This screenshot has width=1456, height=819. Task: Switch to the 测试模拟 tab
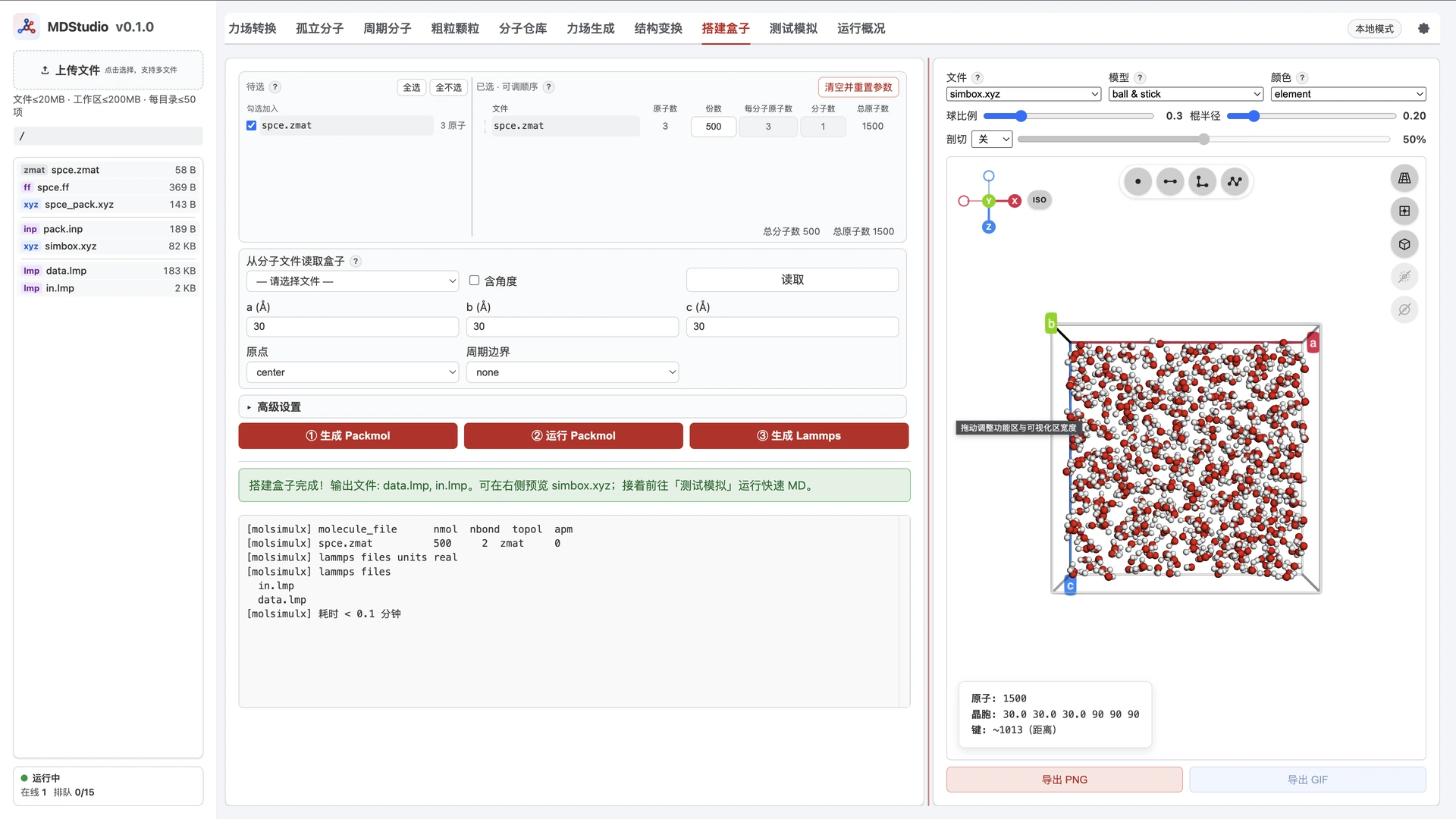[x=793, y=29]
